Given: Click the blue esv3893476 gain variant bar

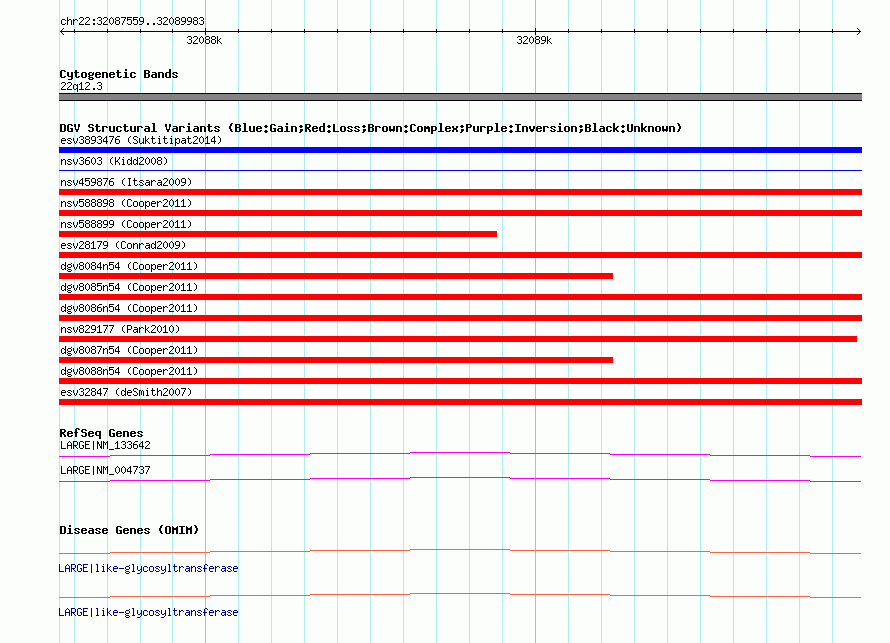Looking at the screenshot, I should pos(460,150).
